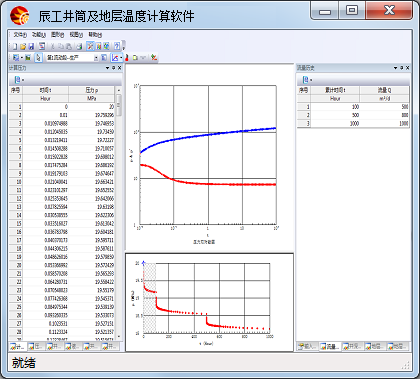The width and height of the screenshot is (420, 380).
Task: Click the red thermometer temperature icon
Action: 127,58
